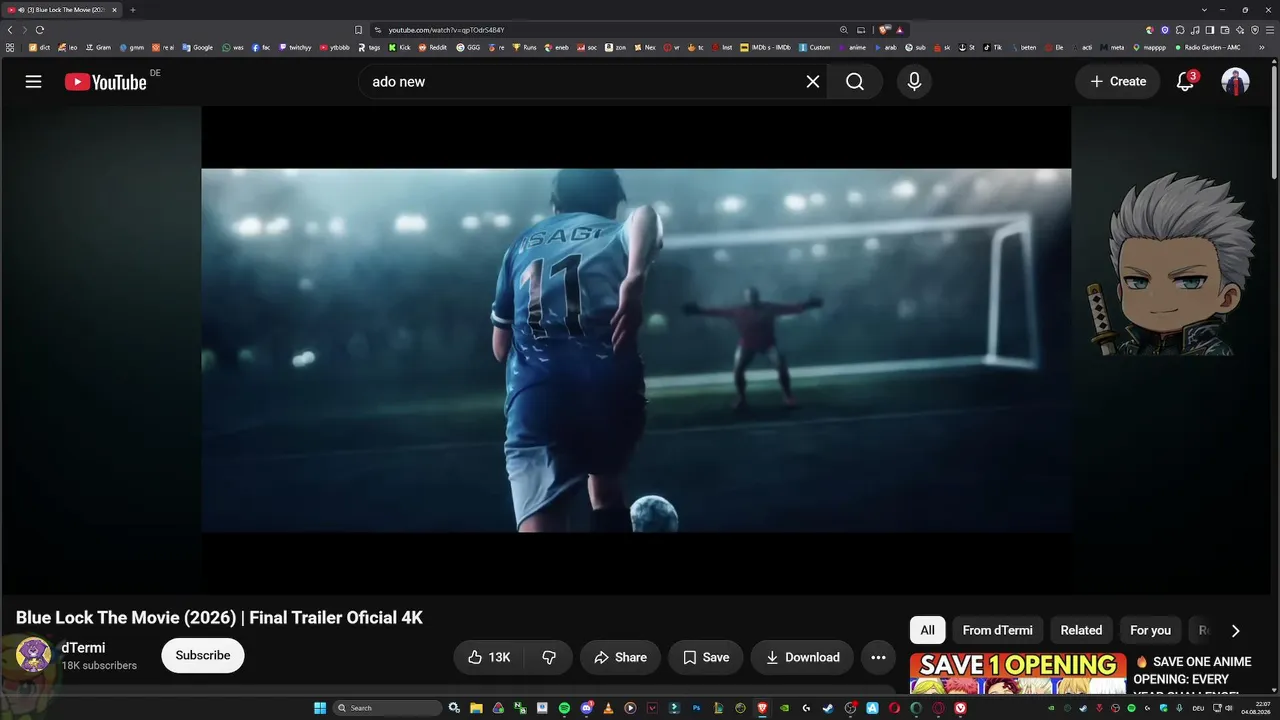Open the 'Kick' bookmark
The image size is (1280, 720).
pos(400,47)
